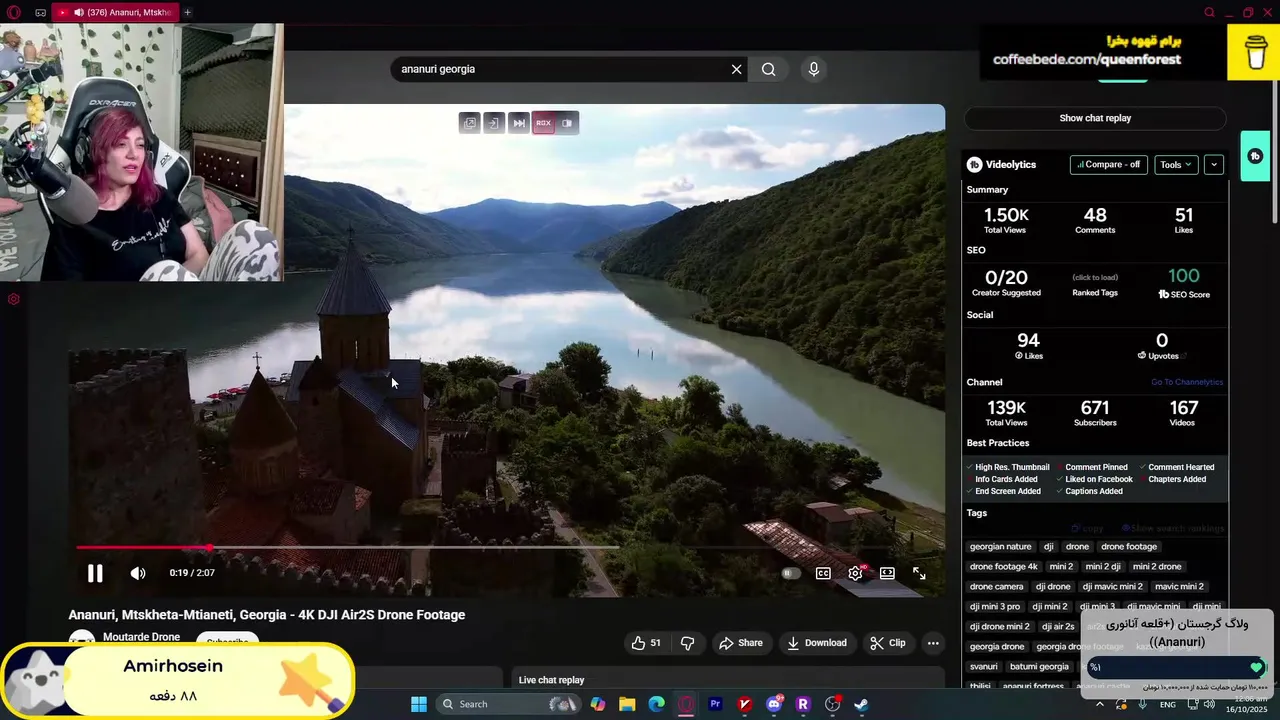The image size is (1280, 720).
Task: Click the Download button
Action: point(816,643)
